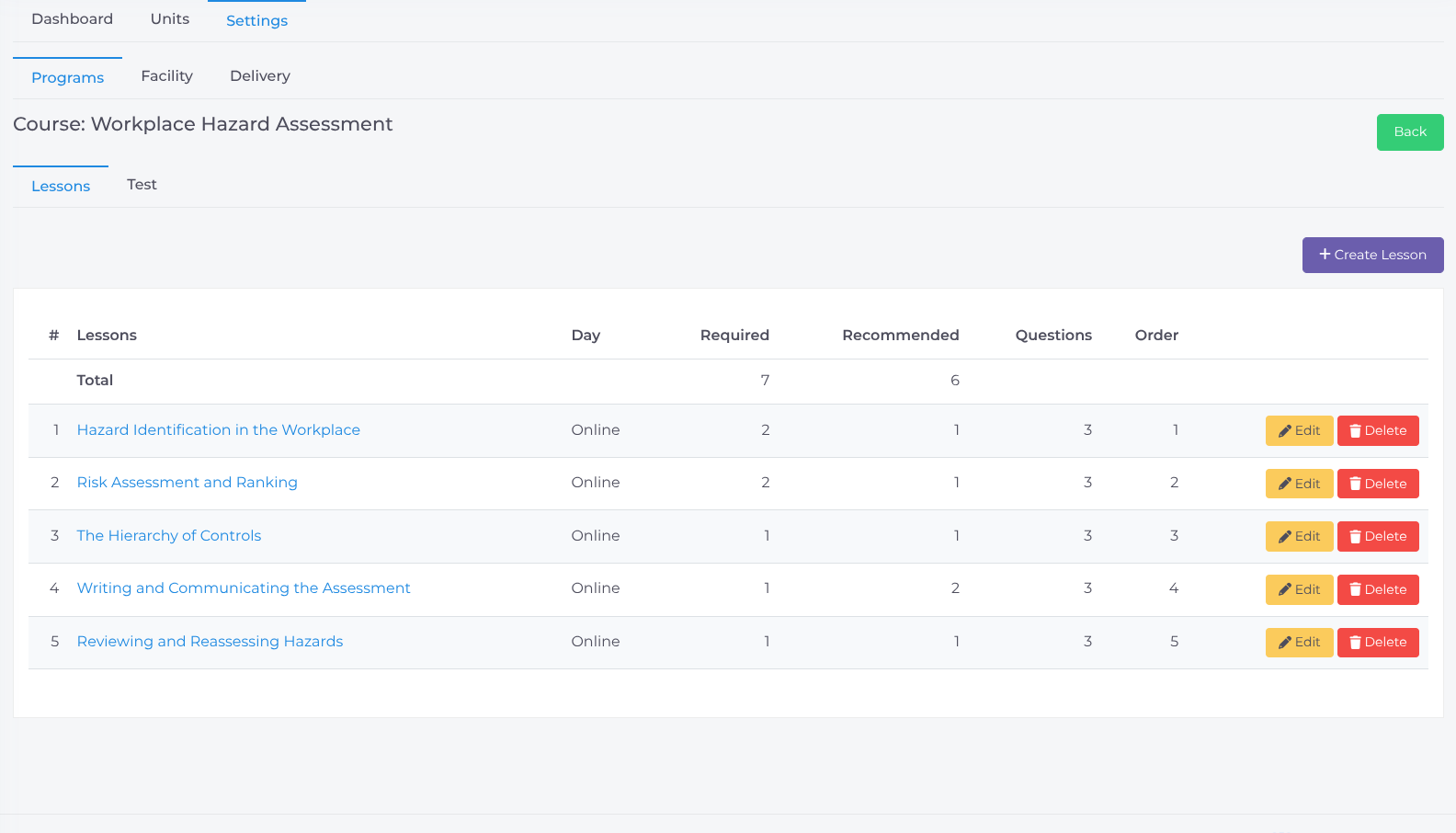
Task: Switch to the Test tab
Action: pyautogui.click(x=142, y=185)
